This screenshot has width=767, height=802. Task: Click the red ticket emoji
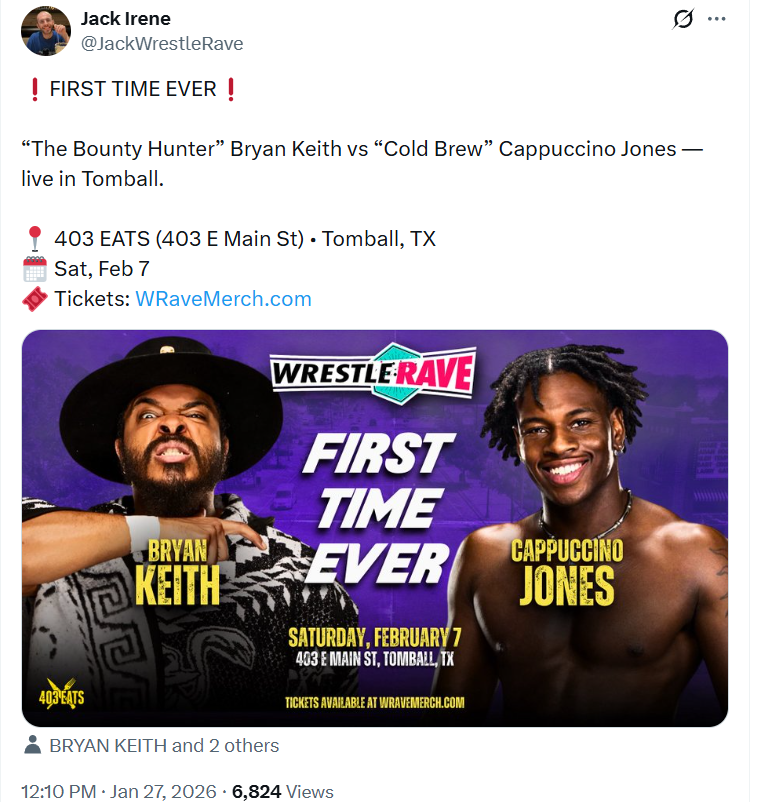pos(34,299)
